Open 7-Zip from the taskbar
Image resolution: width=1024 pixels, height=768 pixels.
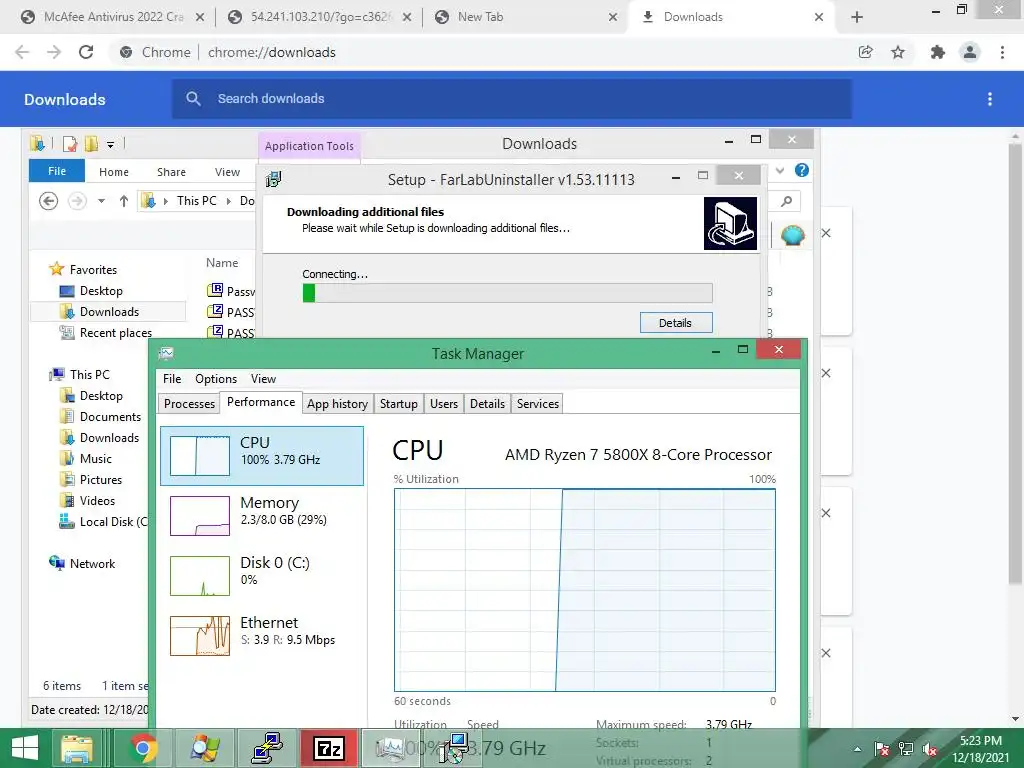(328, 748)
